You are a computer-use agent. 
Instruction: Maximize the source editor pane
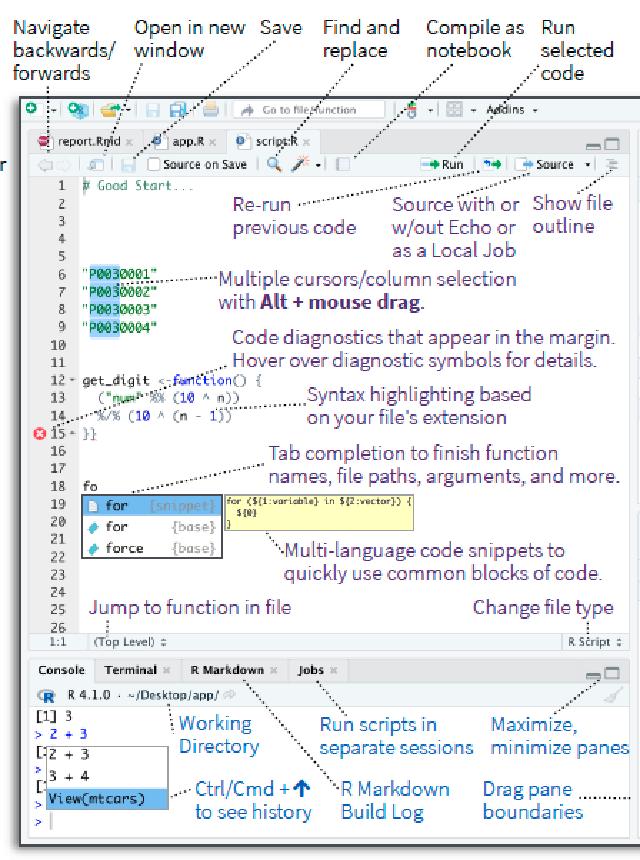click(x=611, y=144)
